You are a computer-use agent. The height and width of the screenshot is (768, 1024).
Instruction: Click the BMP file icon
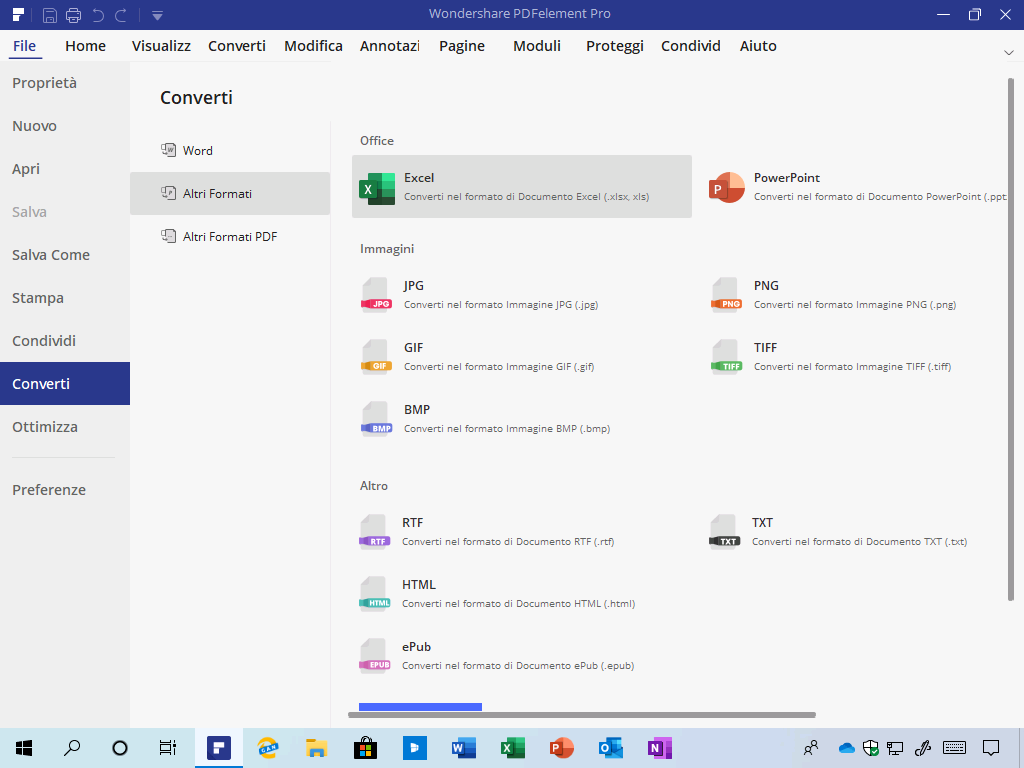pos(376,419)
